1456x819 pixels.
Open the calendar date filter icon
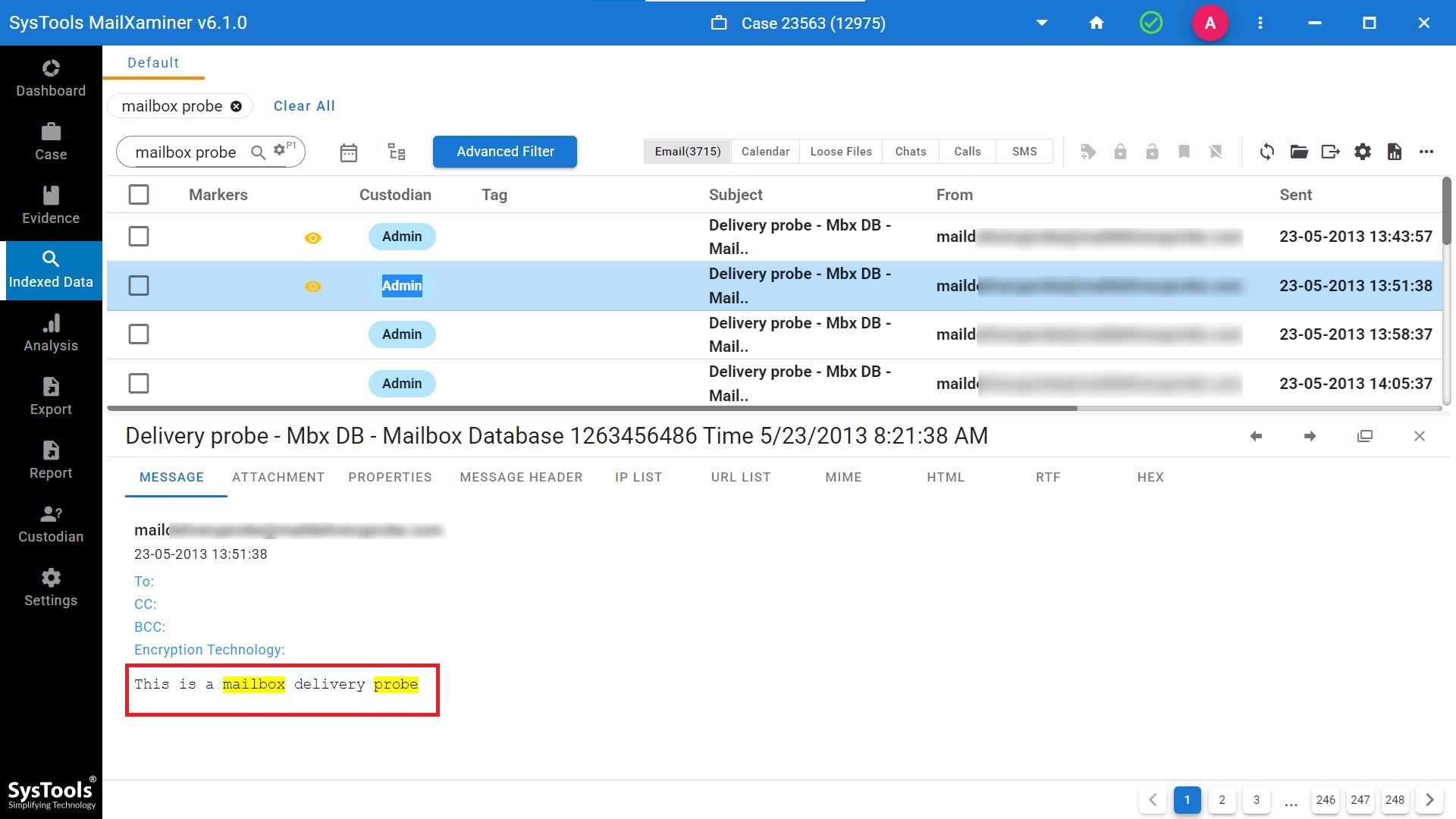pos(349,152)
